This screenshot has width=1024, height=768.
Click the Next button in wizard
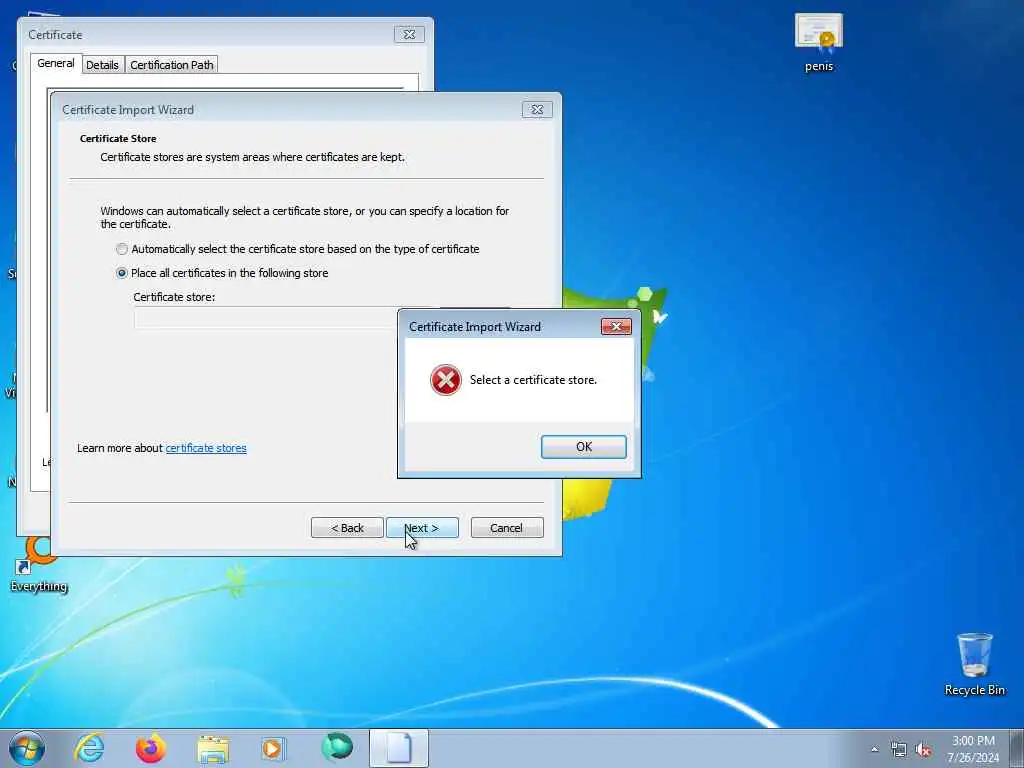pyautogui.click(x=422, y=528)
